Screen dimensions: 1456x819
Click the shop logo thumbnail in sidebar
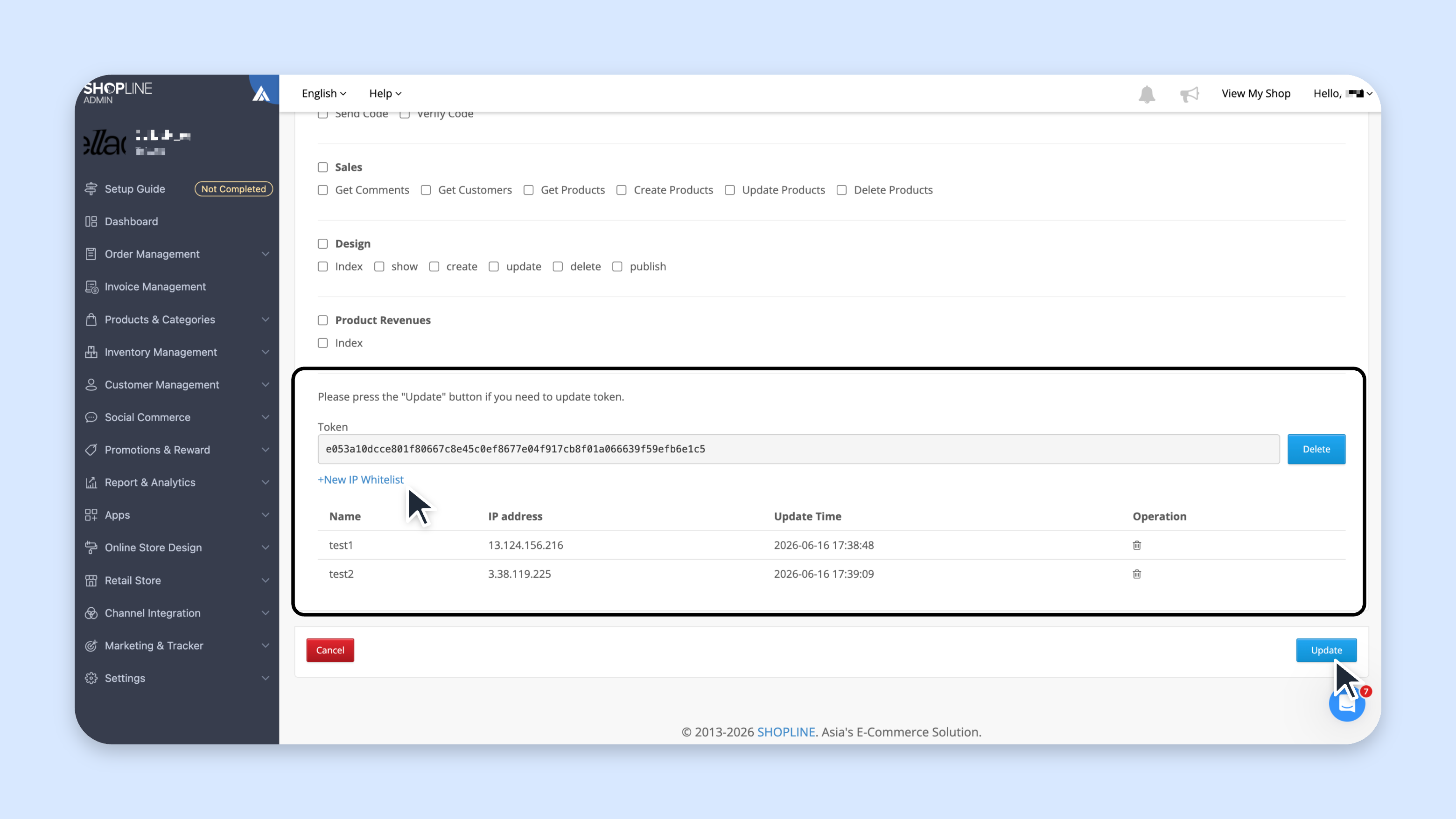click(x=105, y=142)
